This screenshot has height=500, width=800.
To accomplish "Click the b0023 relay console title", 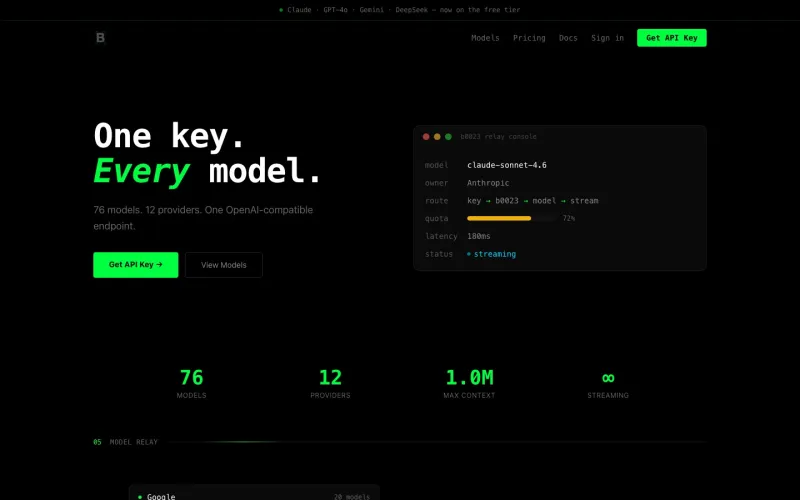I will [498, 137].
